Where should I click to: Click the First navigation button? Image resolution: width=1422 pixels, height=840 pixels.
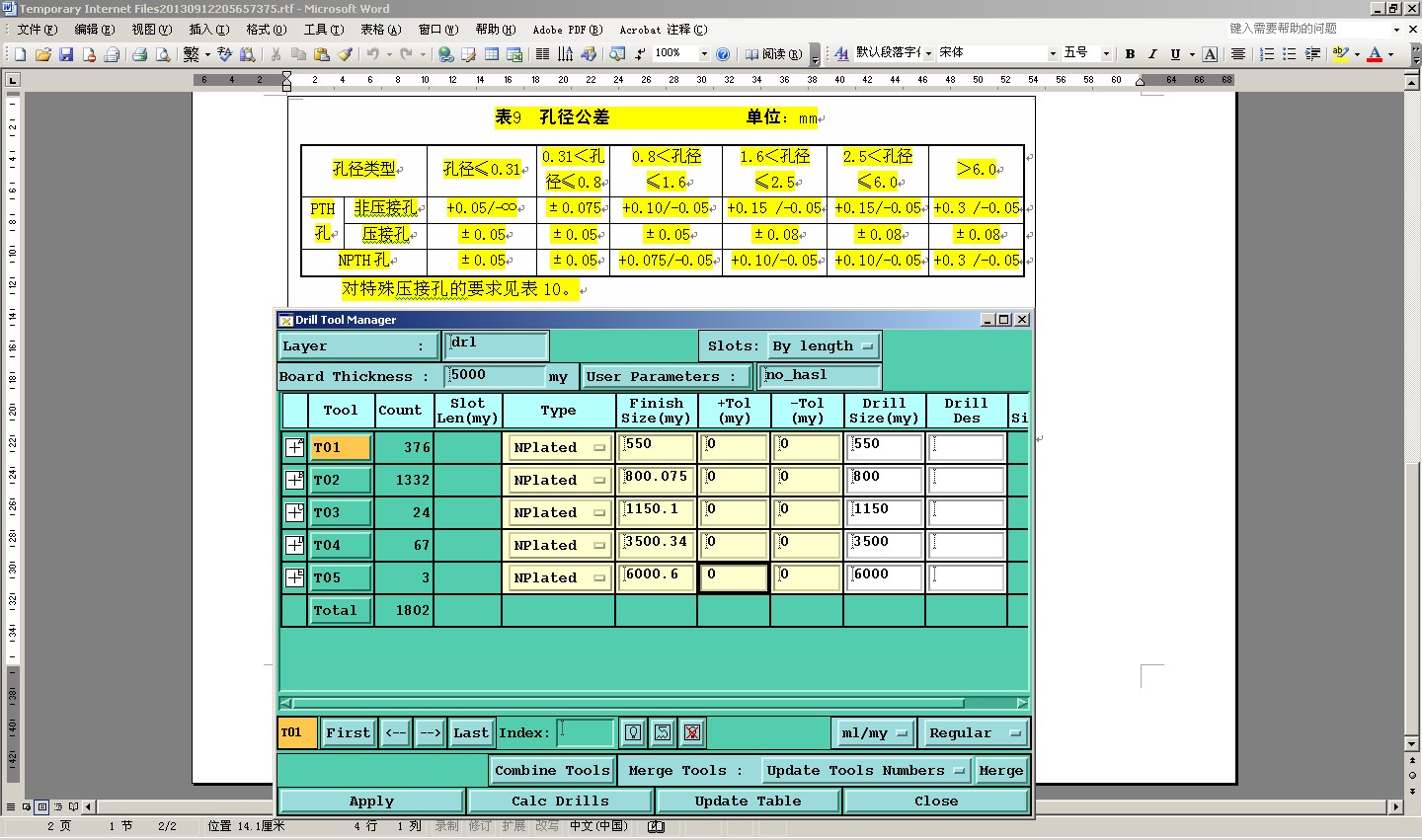[348, 732]
